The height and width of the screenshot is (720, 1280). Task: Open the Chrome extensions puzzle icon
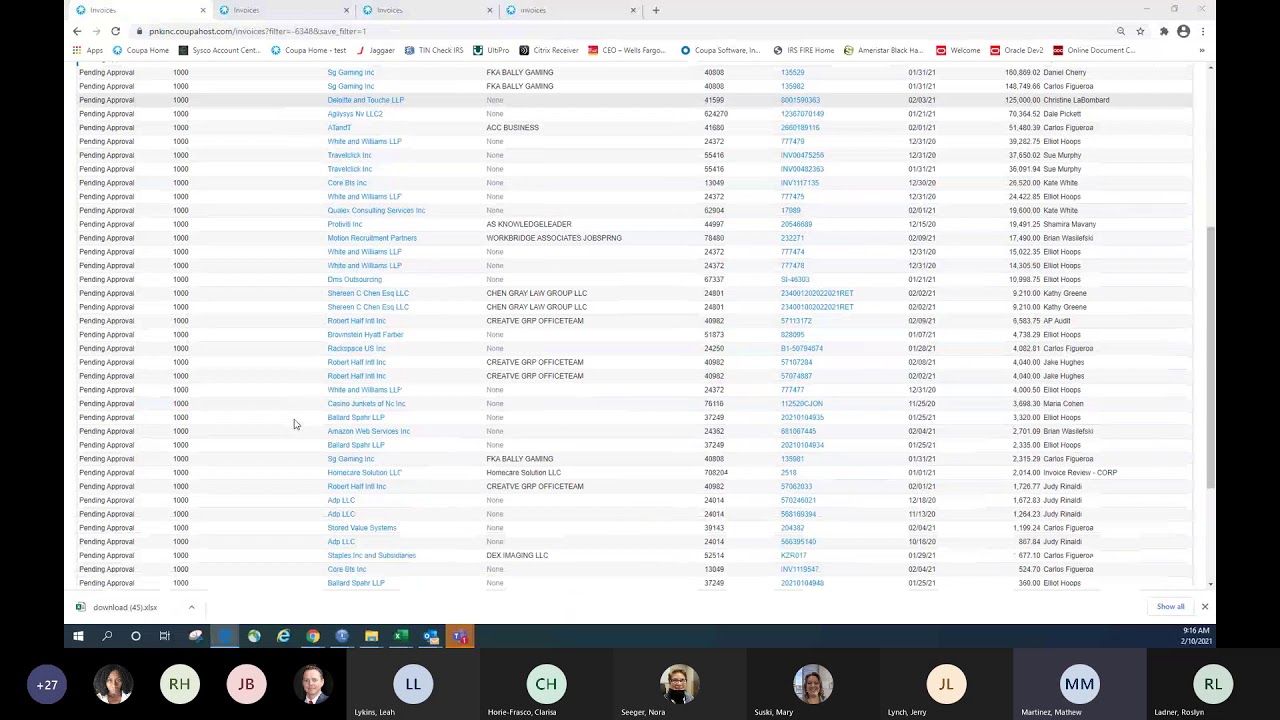click(x=1164, y=31)
